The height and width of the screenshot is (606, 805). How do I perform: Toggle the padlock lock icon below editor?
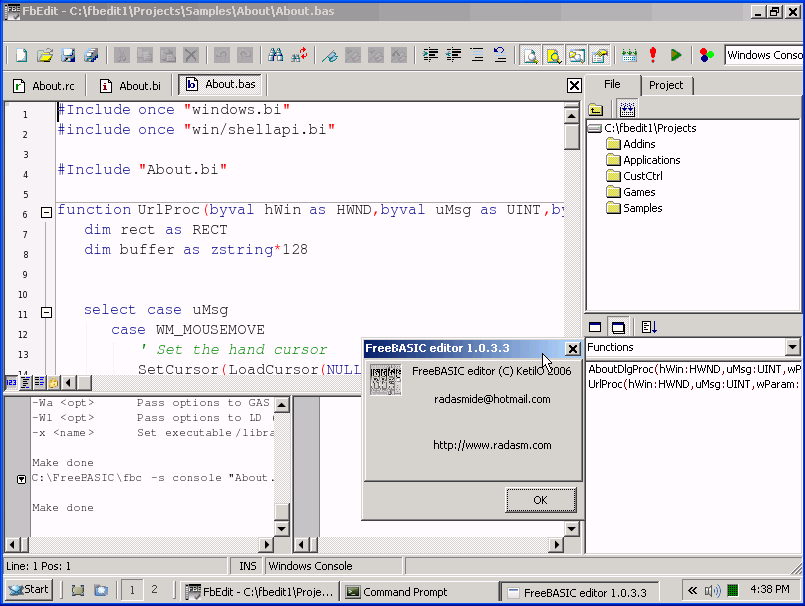(54, 382)
